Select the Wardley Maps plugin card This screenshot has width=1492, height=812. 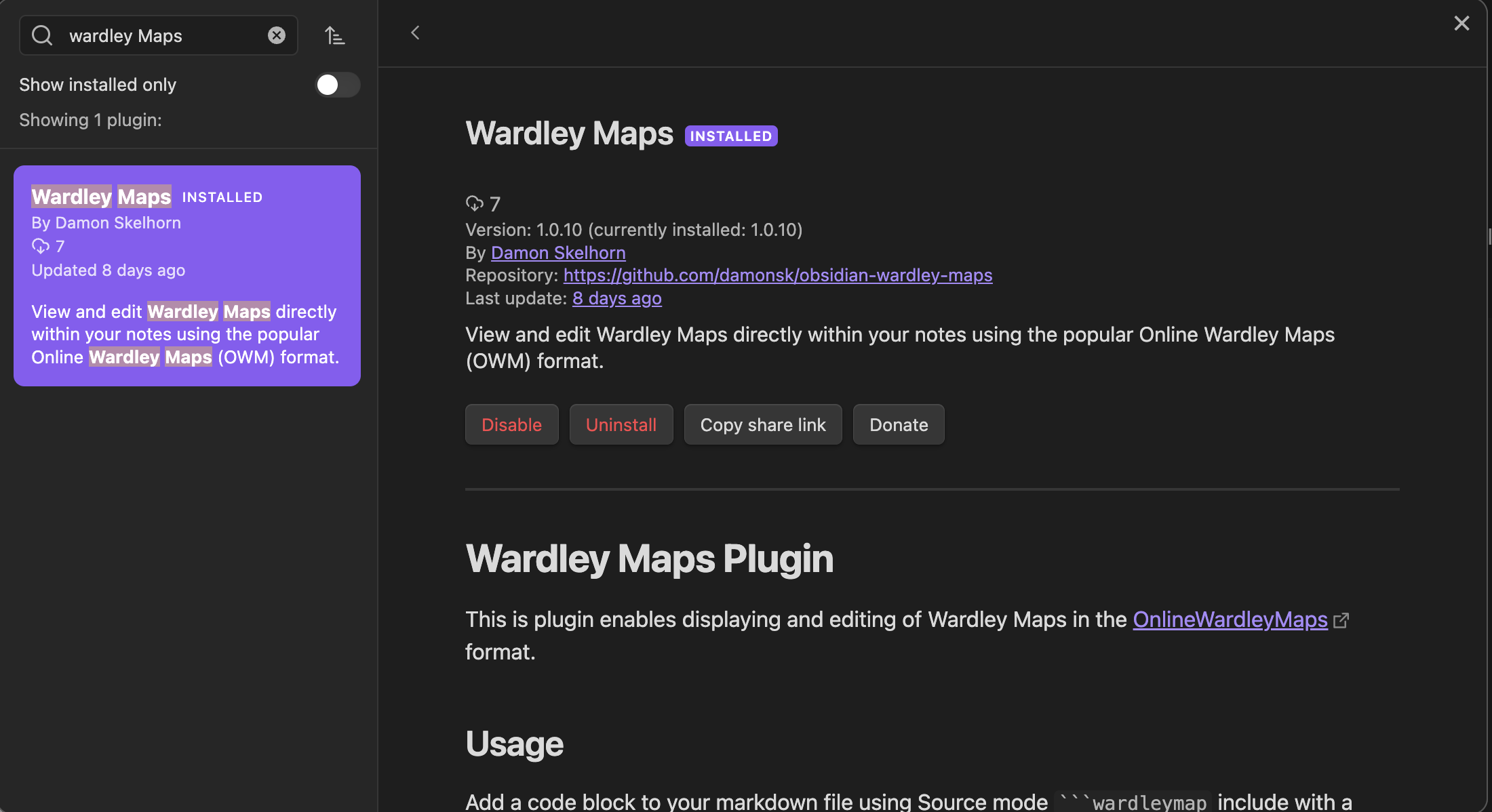(187, 276)
